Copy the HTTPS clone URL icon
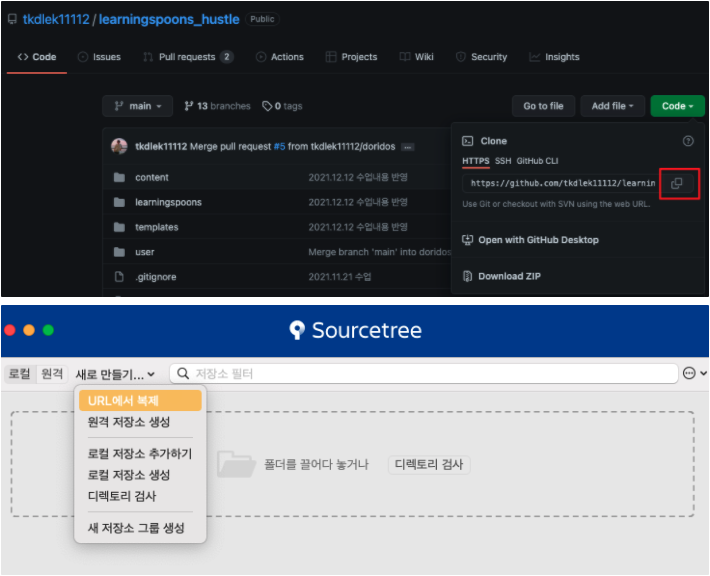The image size is (710, 576). (676, 183)
